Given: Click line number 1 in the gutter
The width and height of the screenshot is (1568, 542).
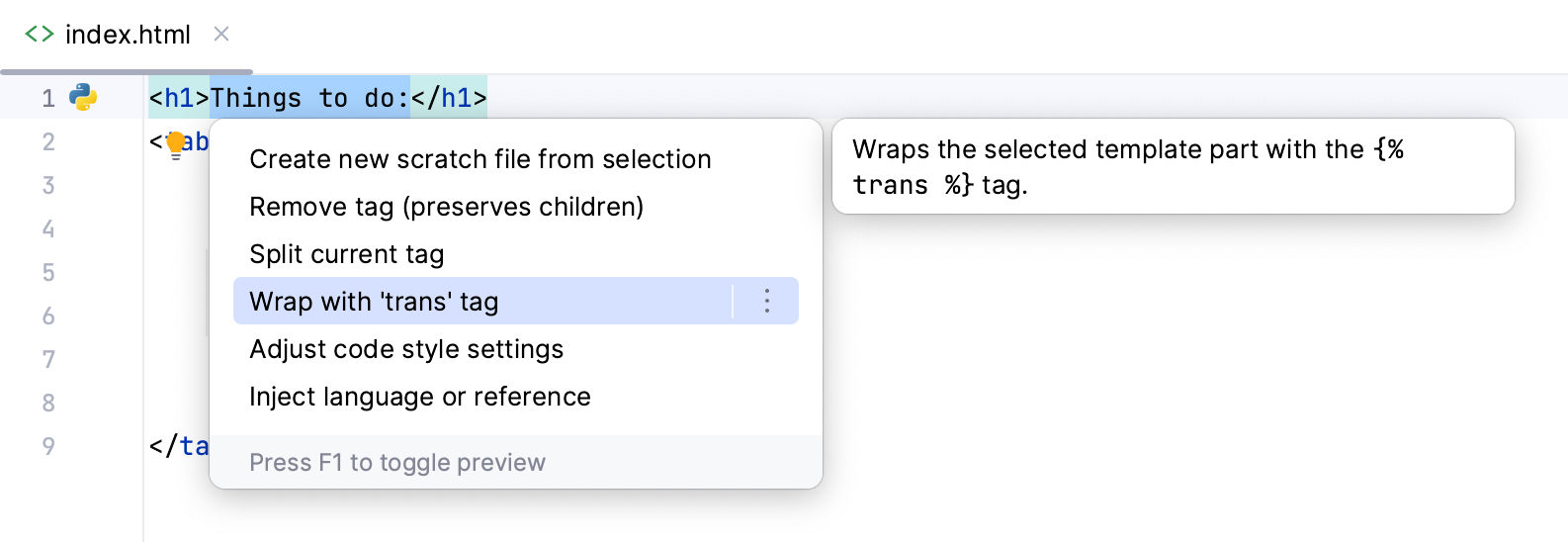Looking at the screenshot, I should tap(47, 98).
